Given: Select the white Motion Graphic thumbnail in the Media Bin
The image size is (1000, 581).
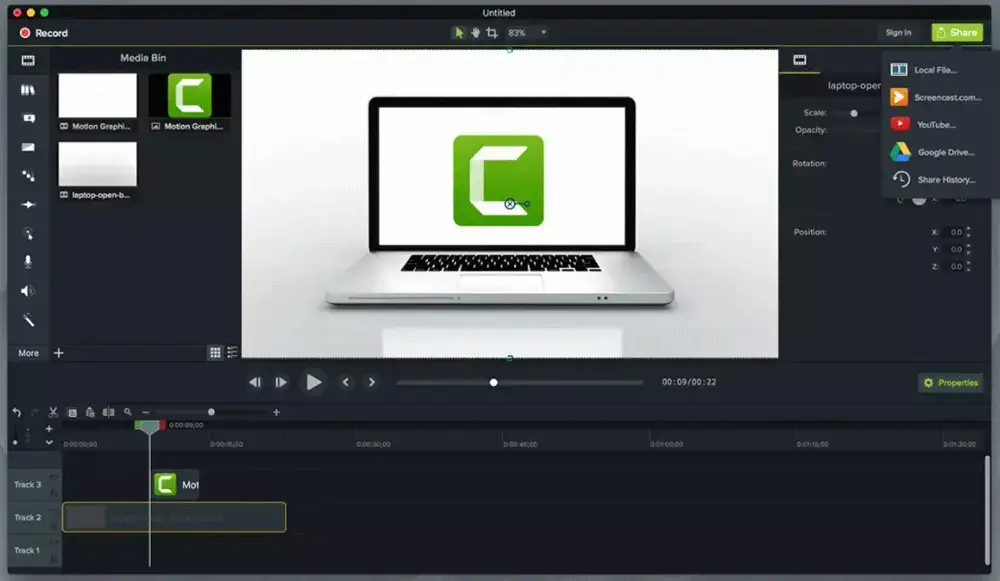Looking at the screenshot, I should click(x=98, y=96).
